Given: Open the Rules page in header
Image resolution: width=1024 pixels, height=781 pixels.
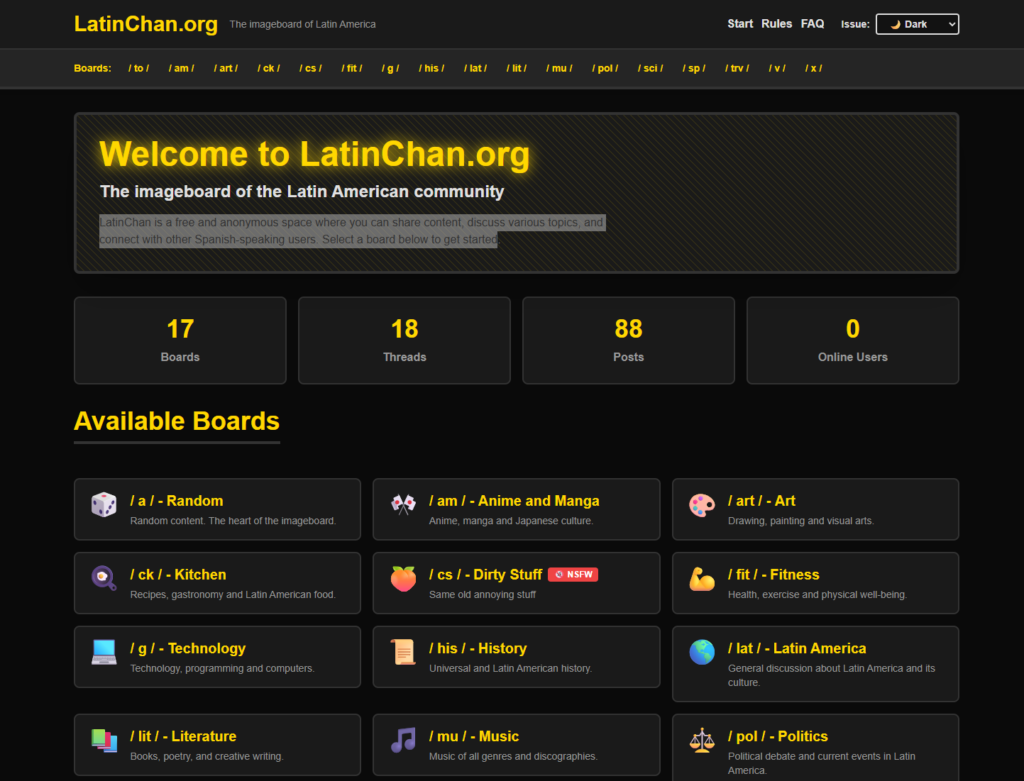Looking at the screenshot, I should [x=776, y=24].
